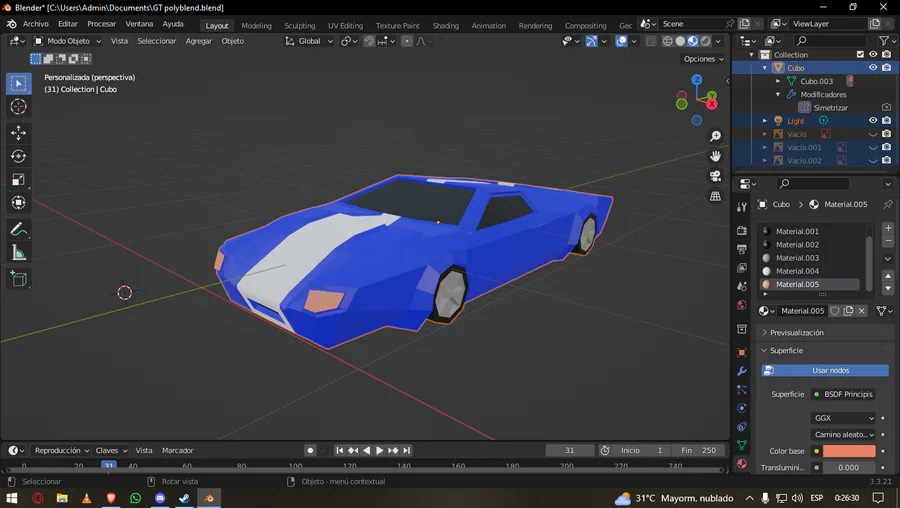This screenshot has width=900, height=508.
Task: Open Modo Objeto mode dropdown
Action: click(67, 41)
